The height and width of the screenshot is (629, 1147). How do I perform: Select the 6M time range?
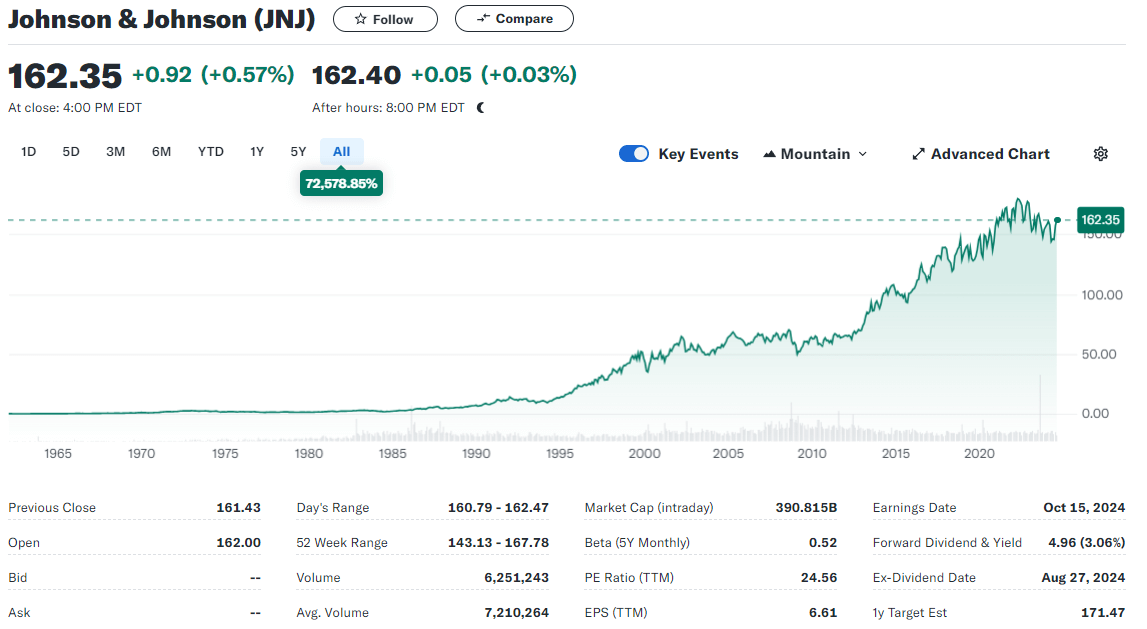pos(162,152)
